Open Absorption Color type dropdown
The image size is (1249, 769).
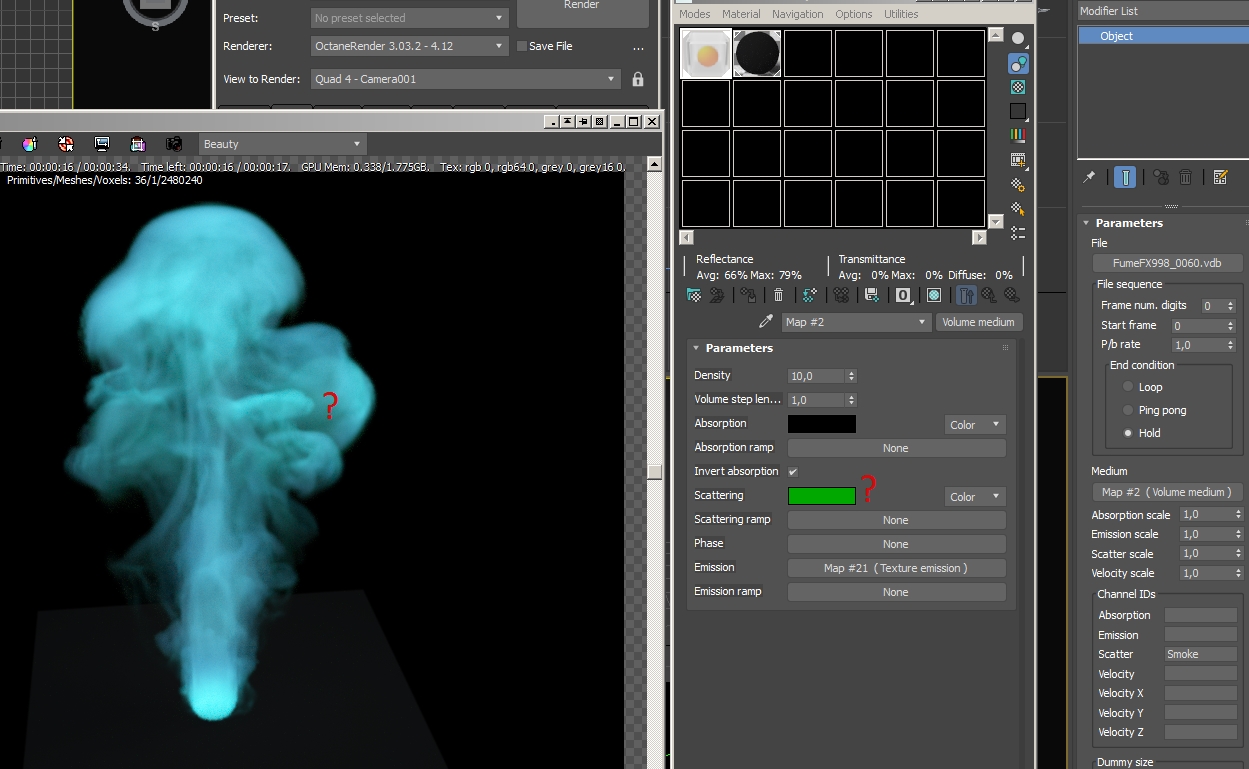(x=975, y=425)
